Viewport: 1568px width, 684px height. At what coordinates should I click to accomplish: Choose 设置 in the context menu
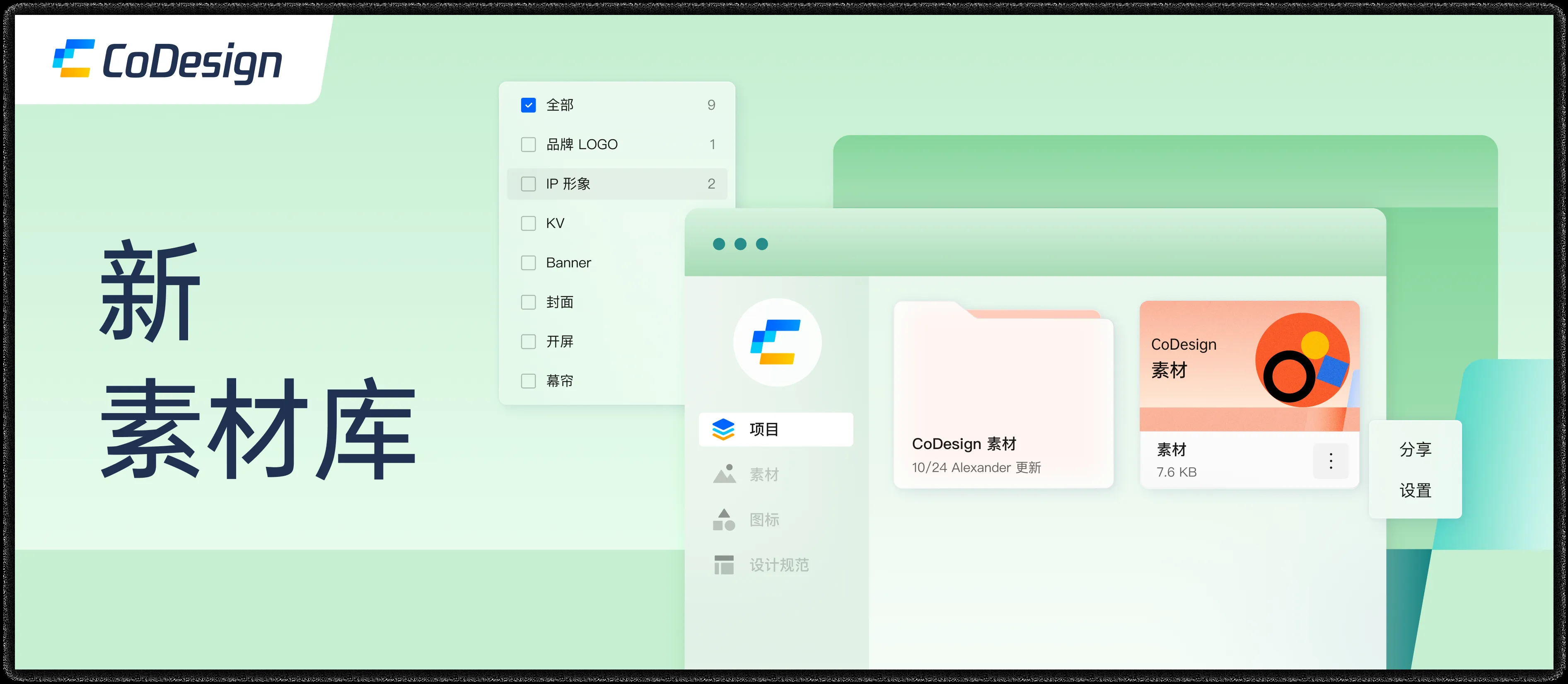(1415, 491)
